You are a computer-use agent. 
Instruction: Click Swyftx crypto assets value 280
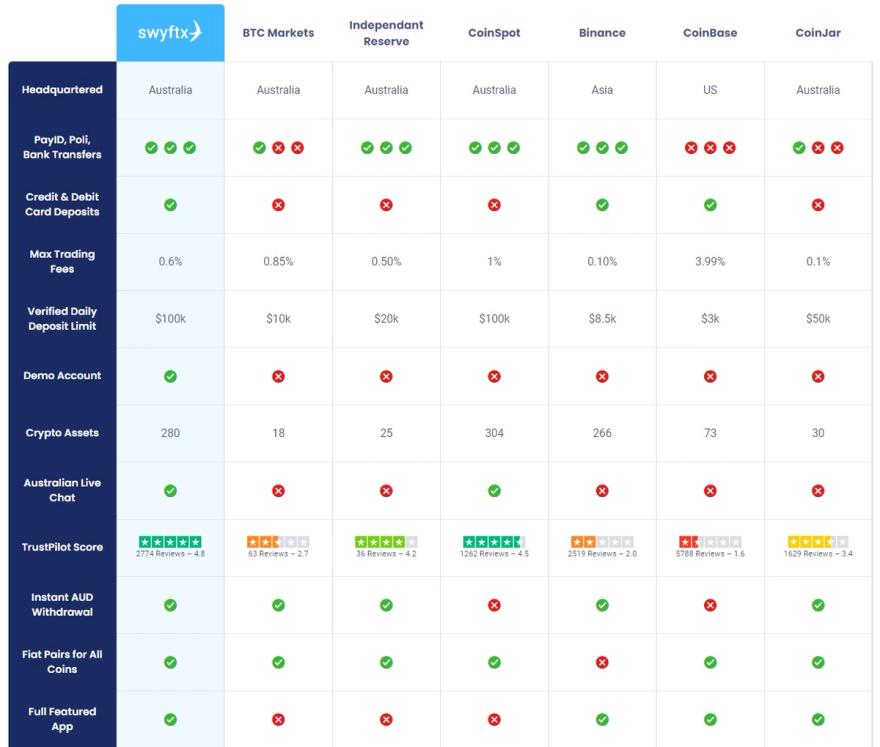(x=171, y=433)
